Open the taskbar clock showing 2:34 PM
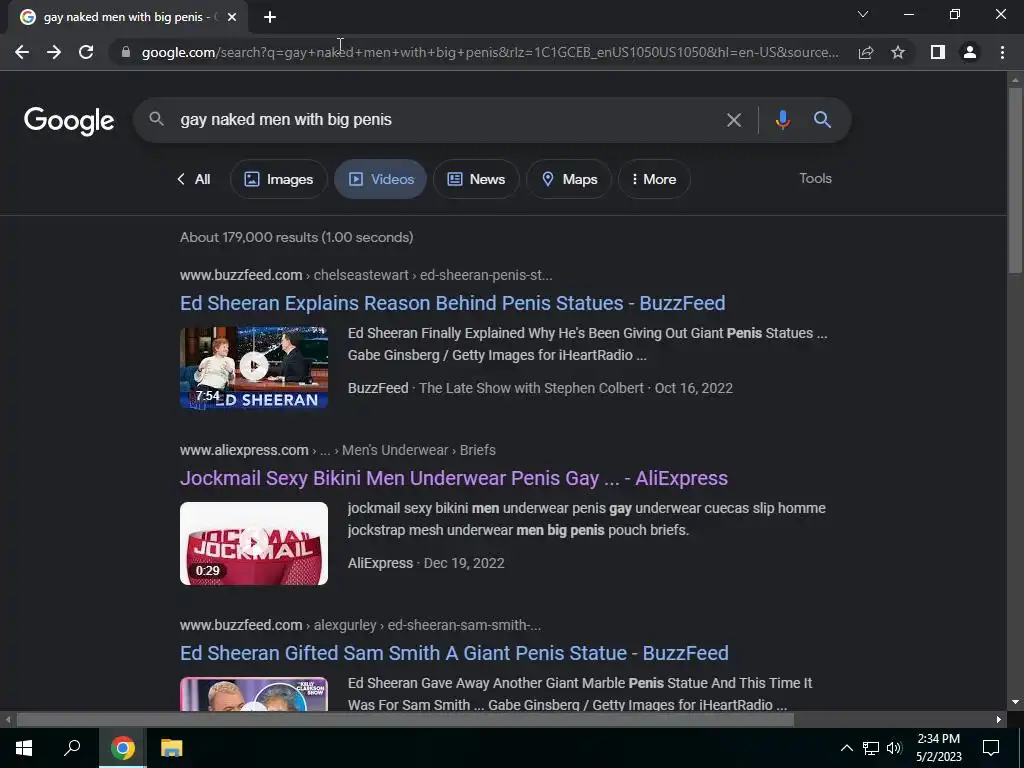Screen dimensions: 1024x768 [938, 748]
